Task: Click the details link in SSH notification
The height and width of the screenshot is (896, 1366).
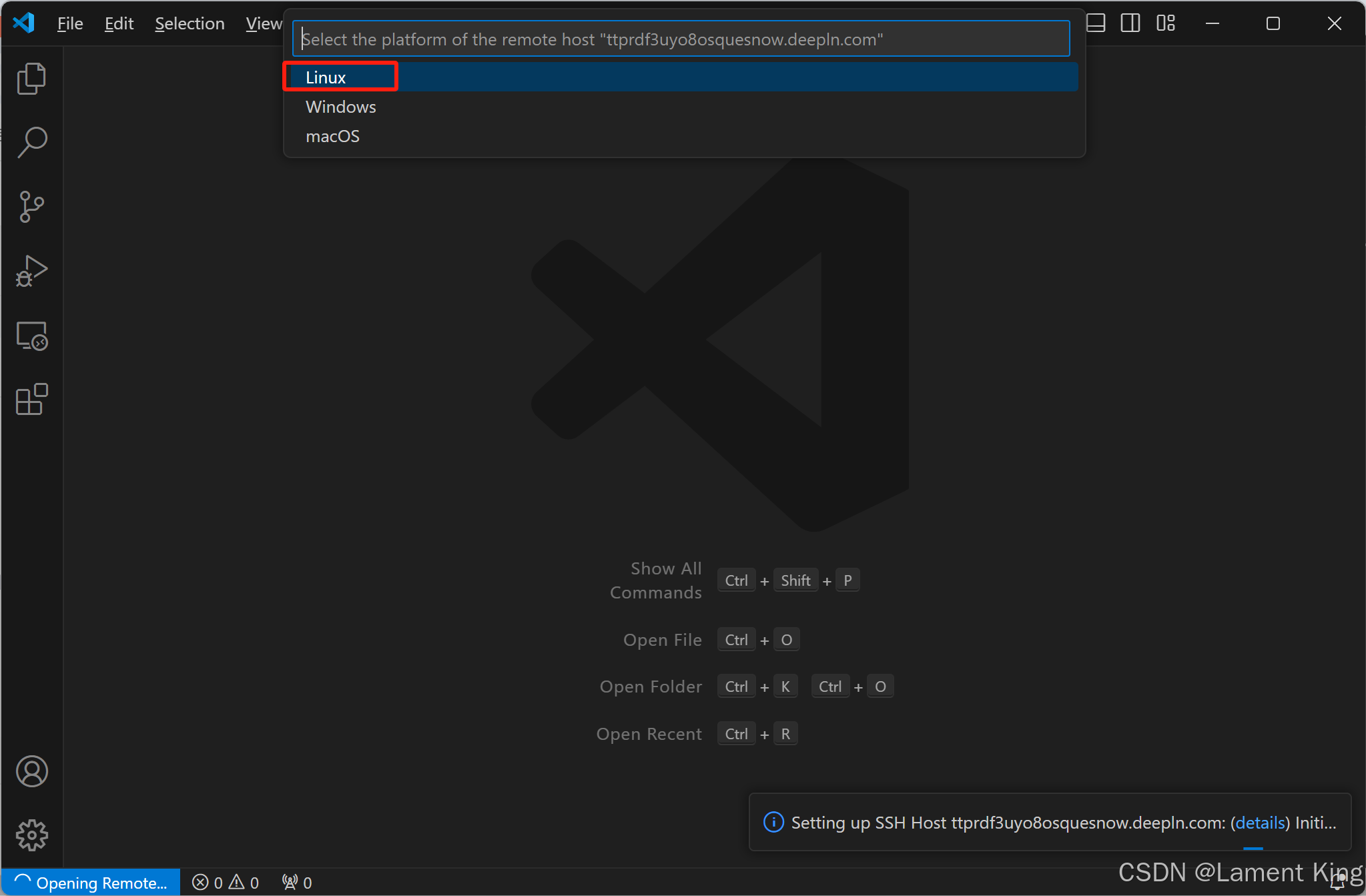Action: pyautogui.click(x=1260, y=823)
